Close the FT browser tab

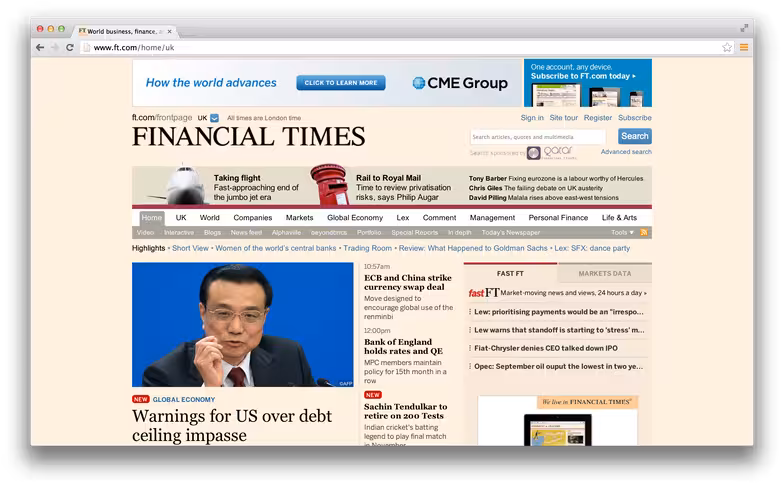point(170,31)
